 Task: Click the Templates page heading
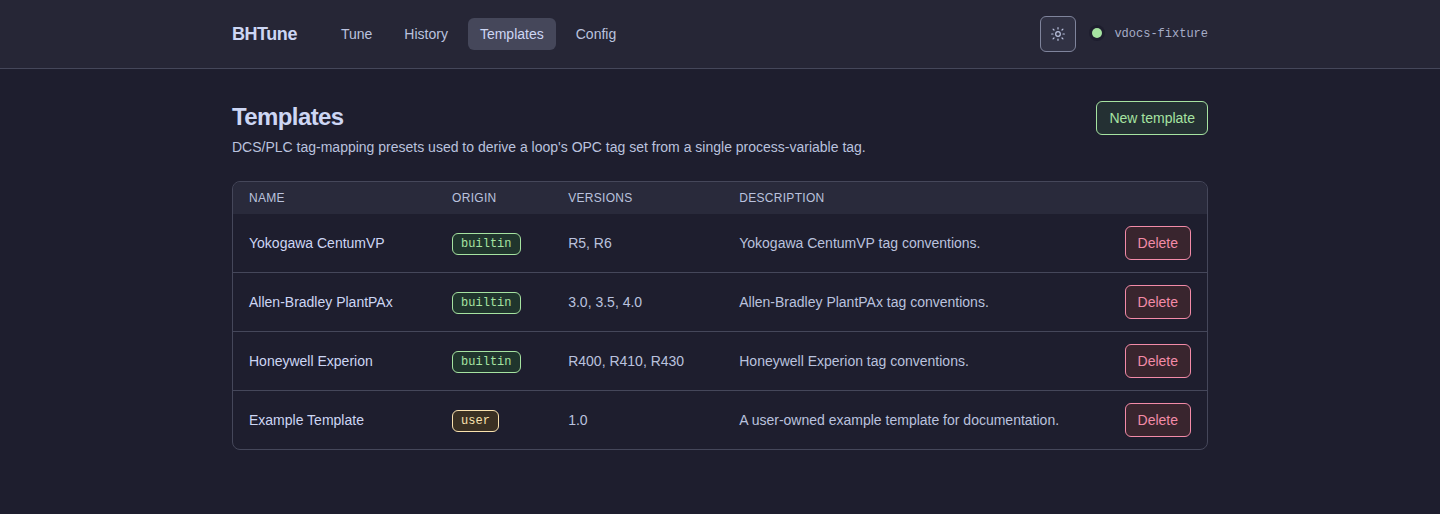tap(288, 117)
